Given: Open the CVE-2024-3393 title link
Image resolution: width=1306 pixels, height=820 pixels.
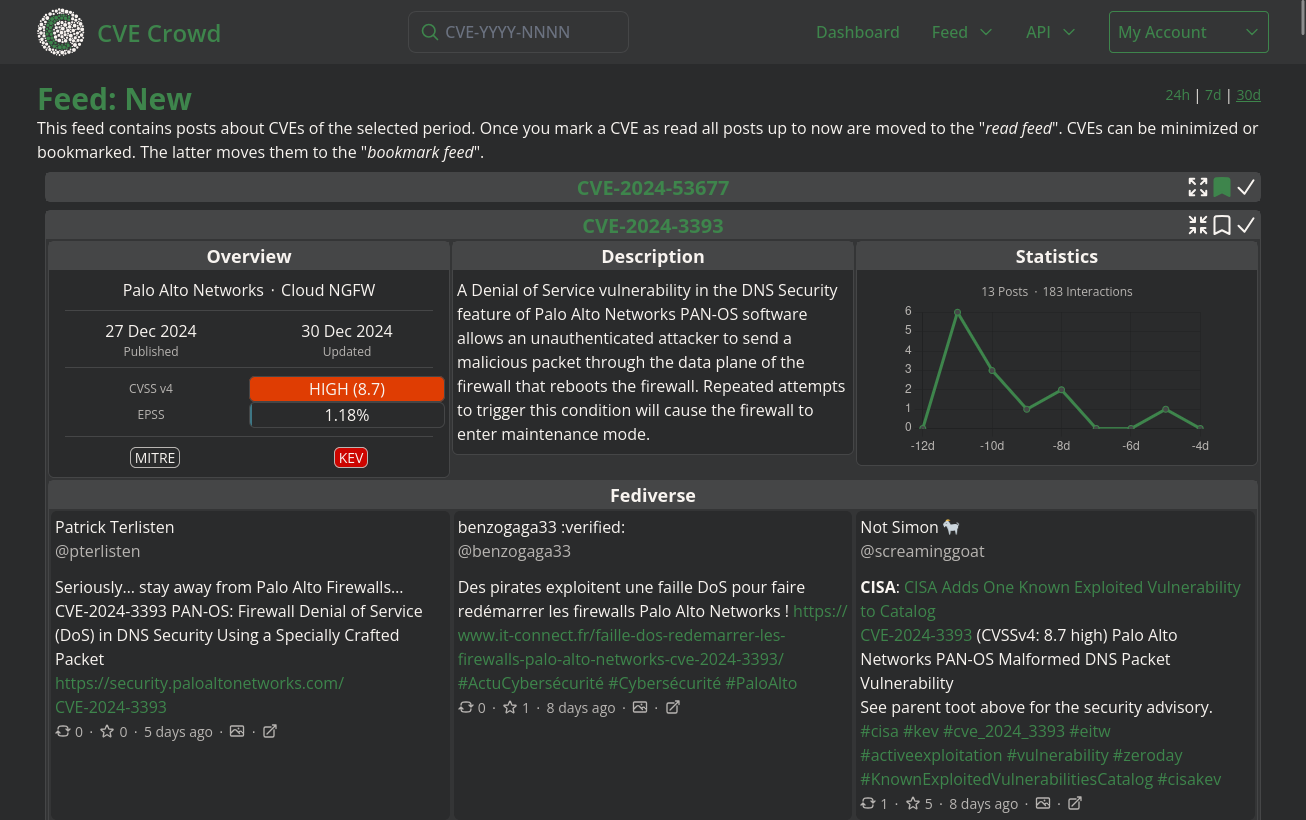Looking at the screenshot, I should pos(653,225).
